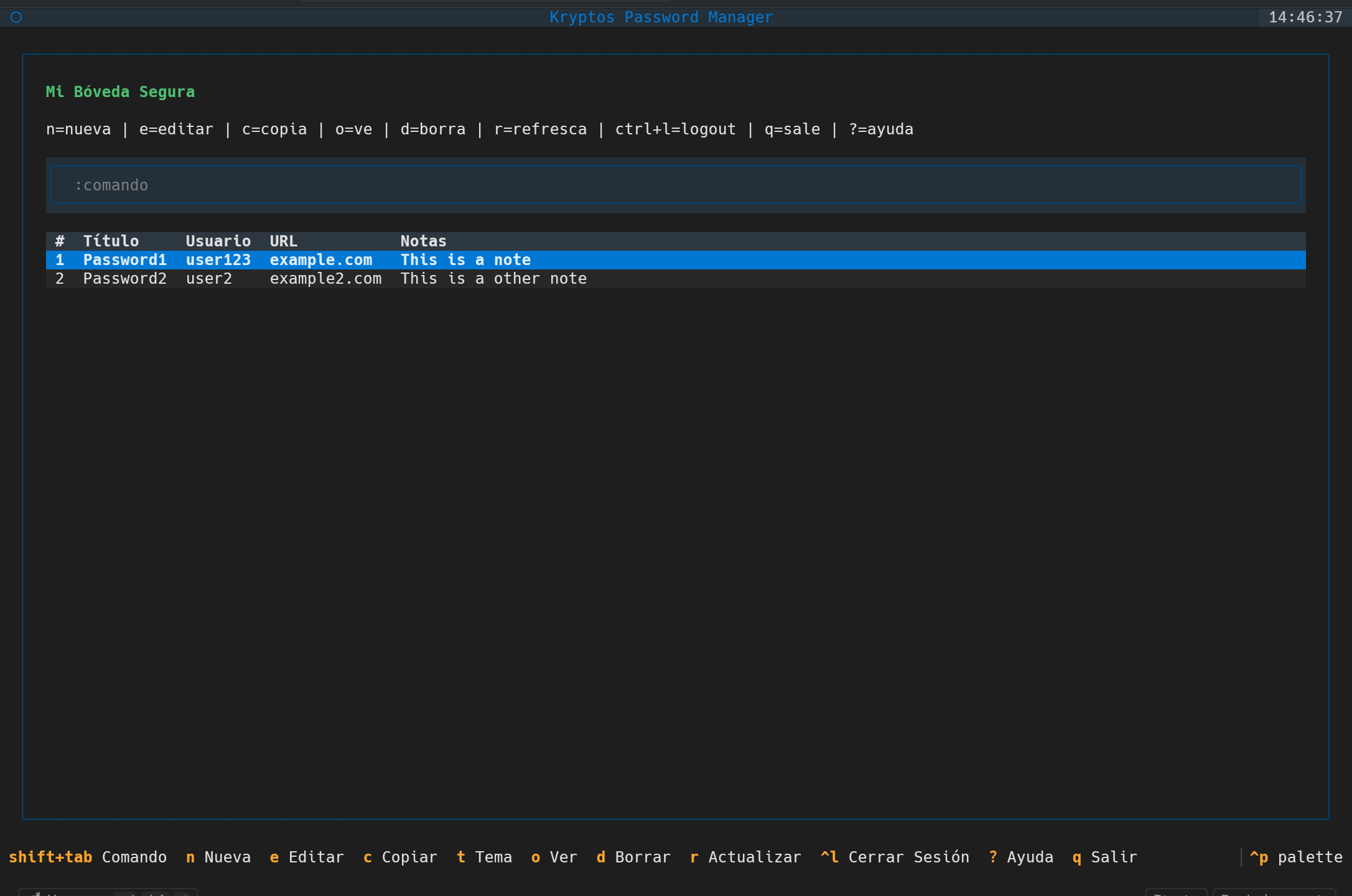Click the e=editar hint text
Screen dimensions: 1352x896
click(x=176, y=129)
